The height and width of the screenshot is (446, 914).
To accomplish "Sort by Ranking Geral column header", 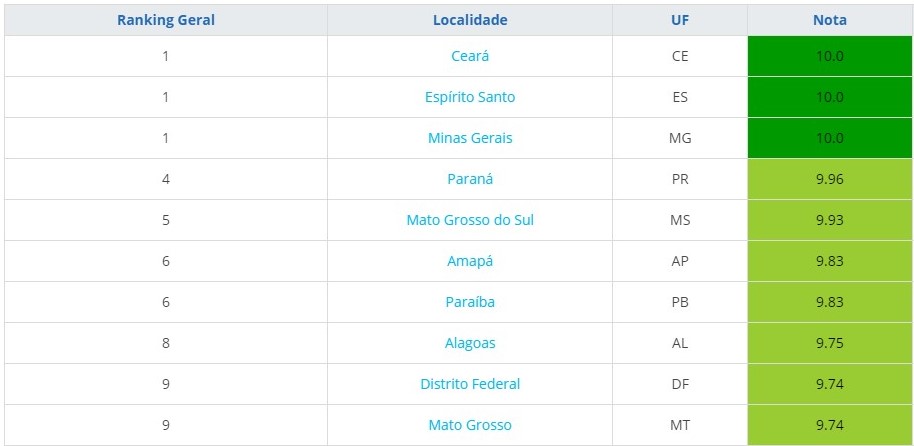I will [166, 20].
